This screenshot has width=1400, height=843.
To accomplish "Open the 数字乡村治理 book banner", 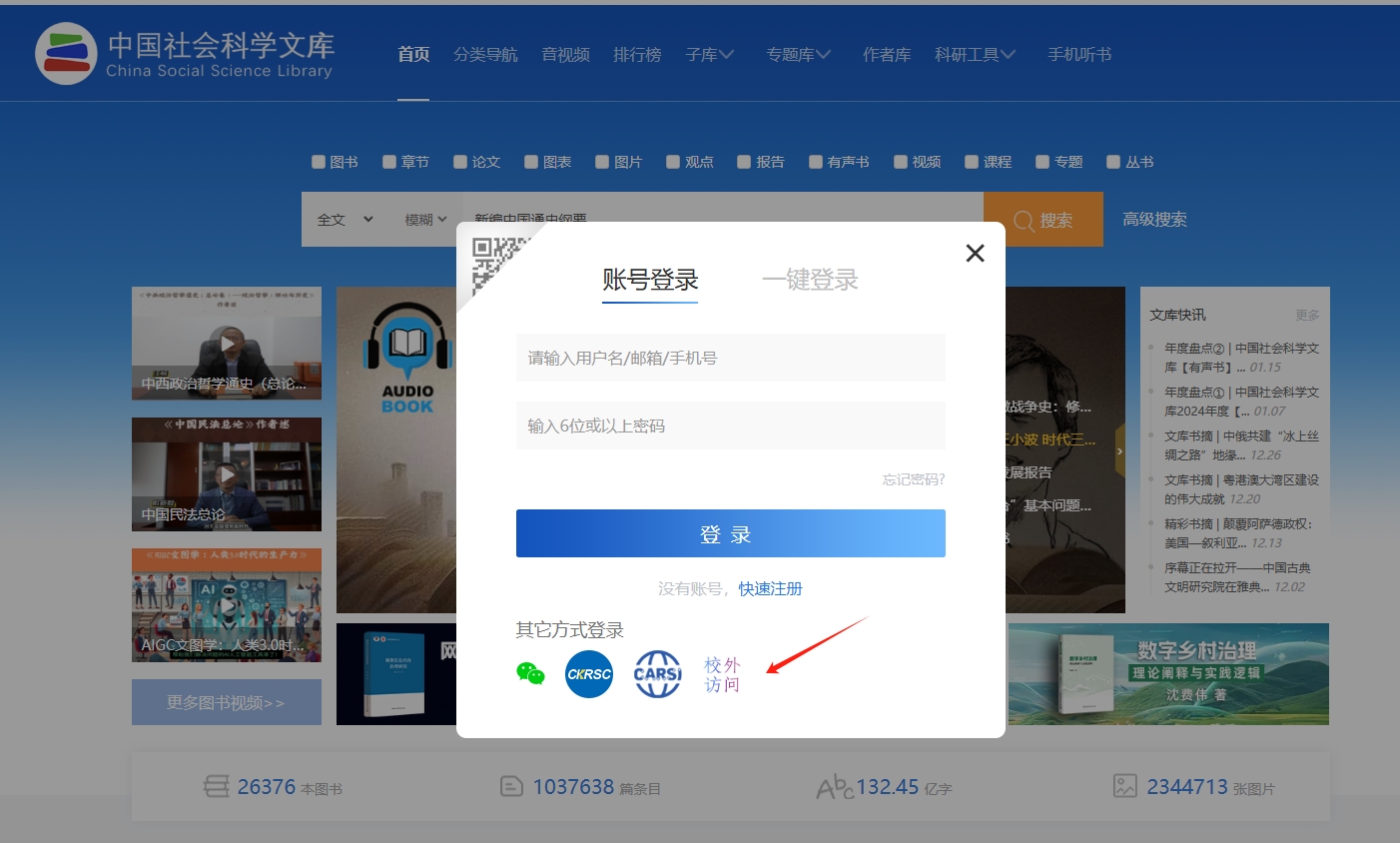I will [x=1168, y=674].
